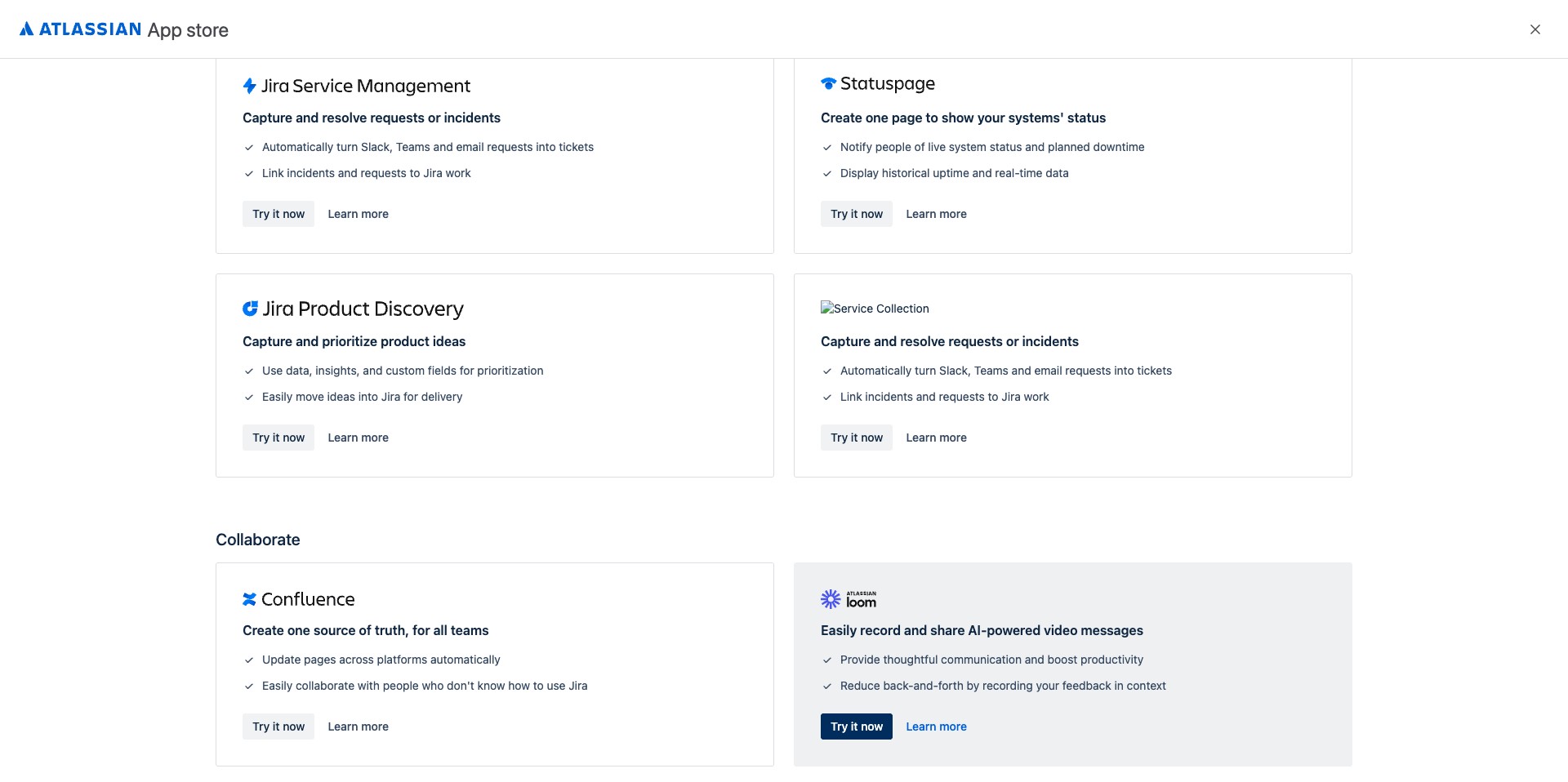Image resolution: width=1568 pixels, height=782 pixels.
Task: Click 'Create one page to show your systems' status'
Action: tap(964, 118)
